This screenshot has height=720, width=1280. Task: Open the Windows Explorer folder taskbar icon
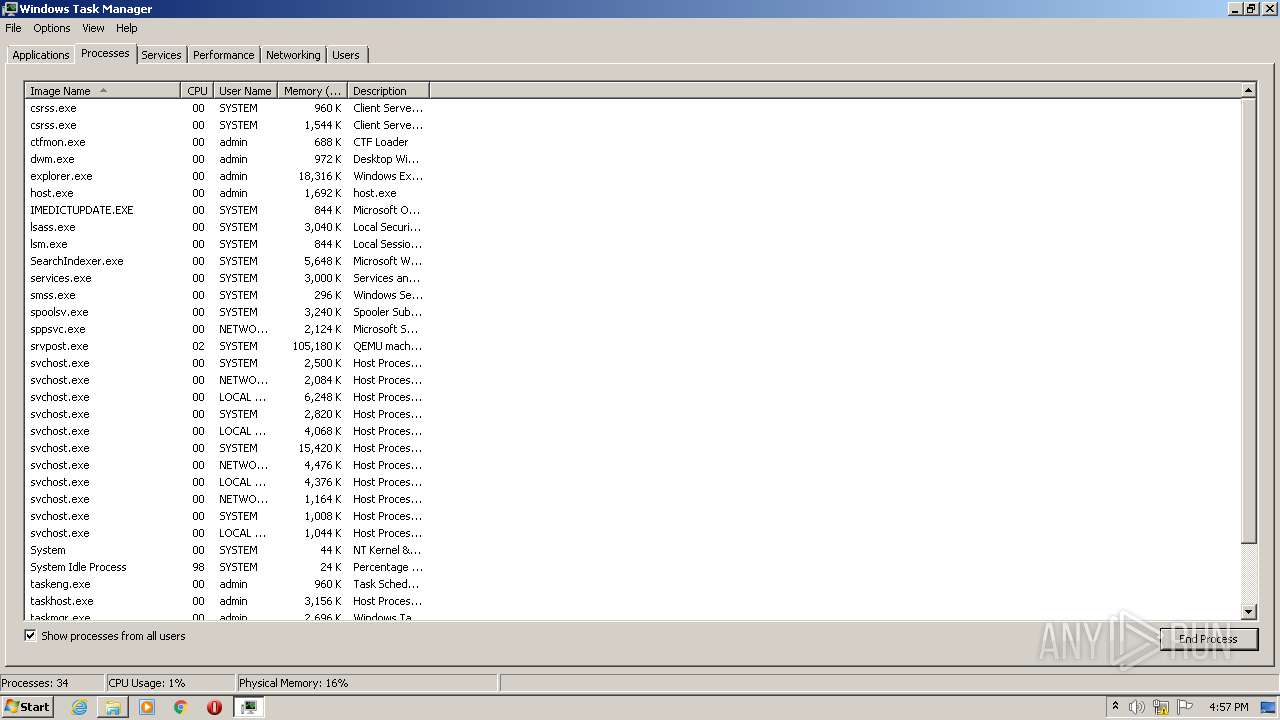point(113,707)
